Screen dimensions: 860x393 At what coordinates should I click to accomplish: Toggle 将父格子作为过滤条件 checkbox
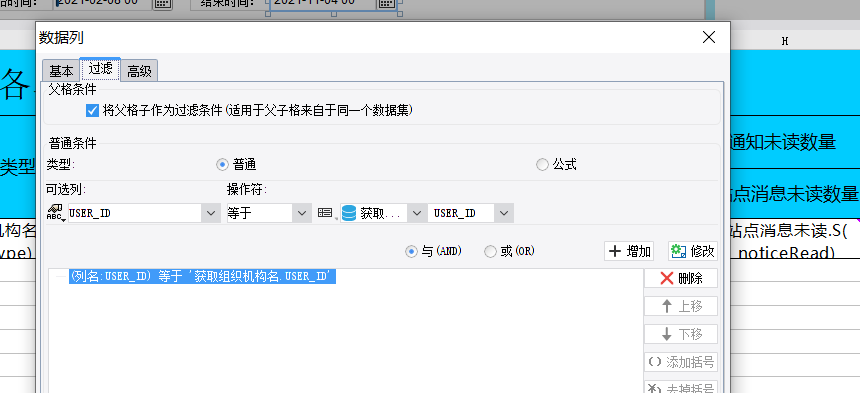[x=92, y=111]
